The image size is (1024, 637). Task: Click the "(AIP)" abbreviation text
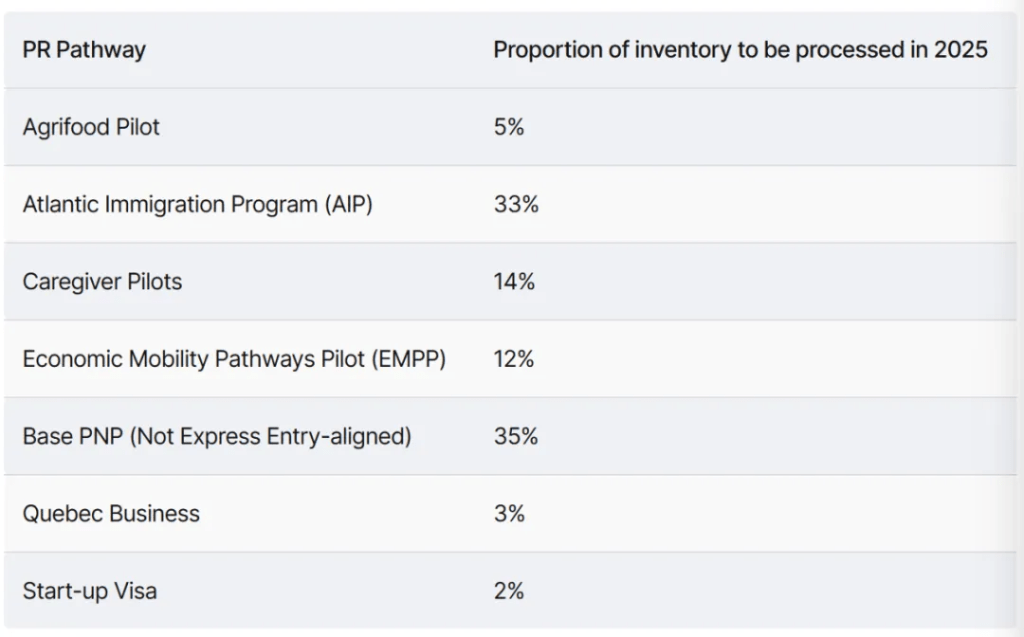tap(349, 204)
